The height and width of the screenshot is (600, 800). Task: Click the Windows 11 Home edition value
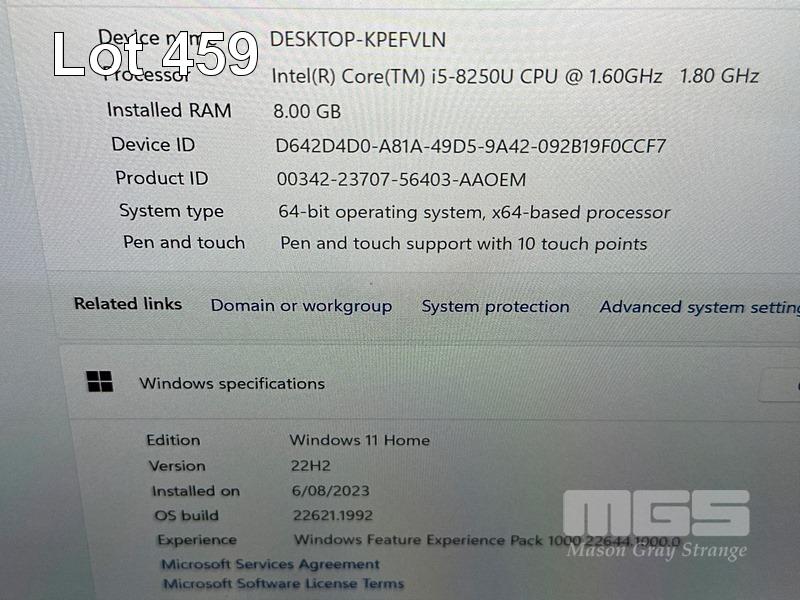[x=359, y=440]
